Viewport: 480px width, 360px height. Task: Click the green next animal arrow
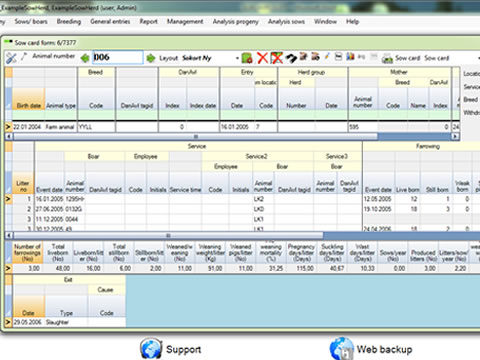[x=151, y=58]
